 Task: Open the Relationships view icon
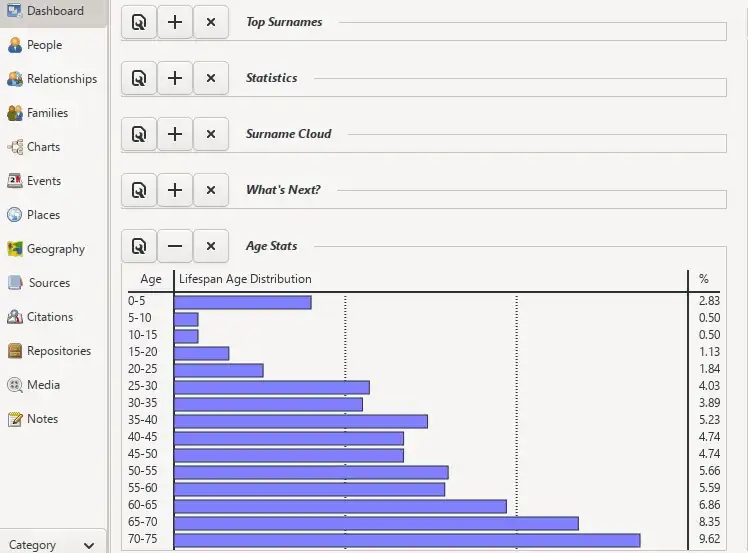pos(15,79)
